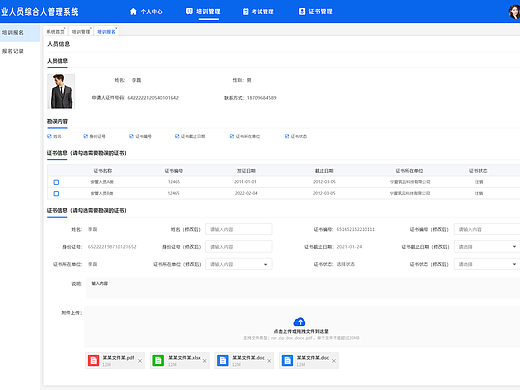Toggle the 证书所在单位 checkbox under 勘误内容
Screen dimensions: 520x390
232,136
